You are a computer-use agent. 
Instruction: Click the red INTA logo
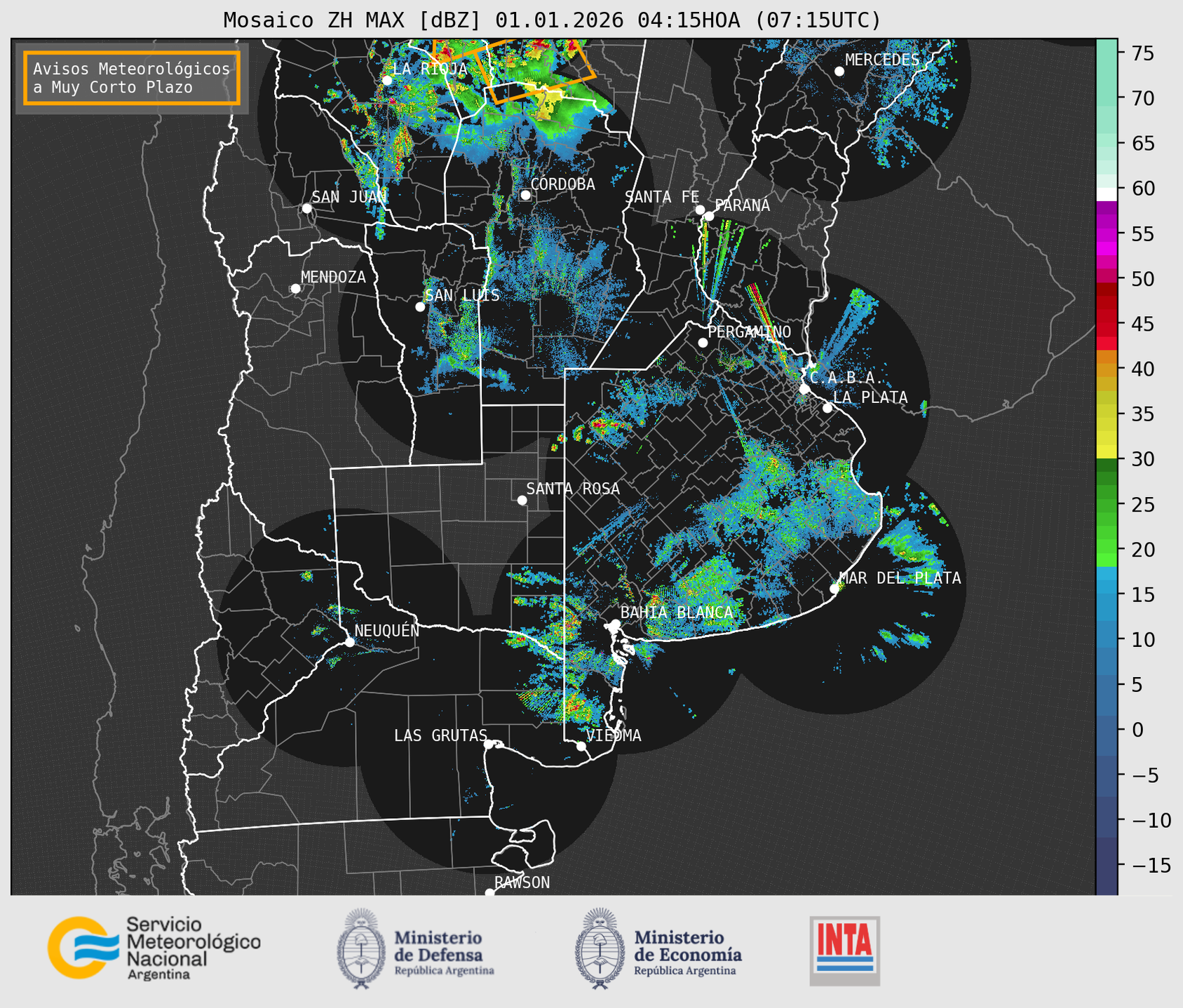[844, 948]
